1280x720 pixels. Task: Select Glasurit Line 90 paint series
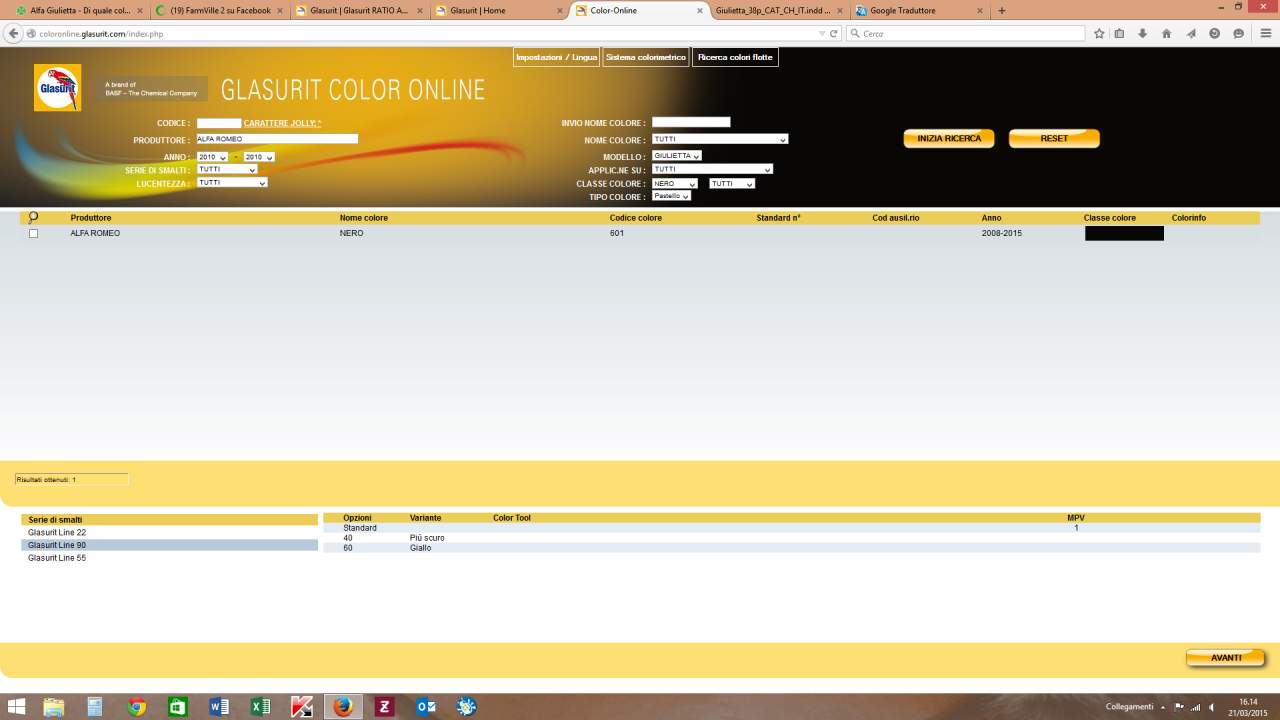169,545
